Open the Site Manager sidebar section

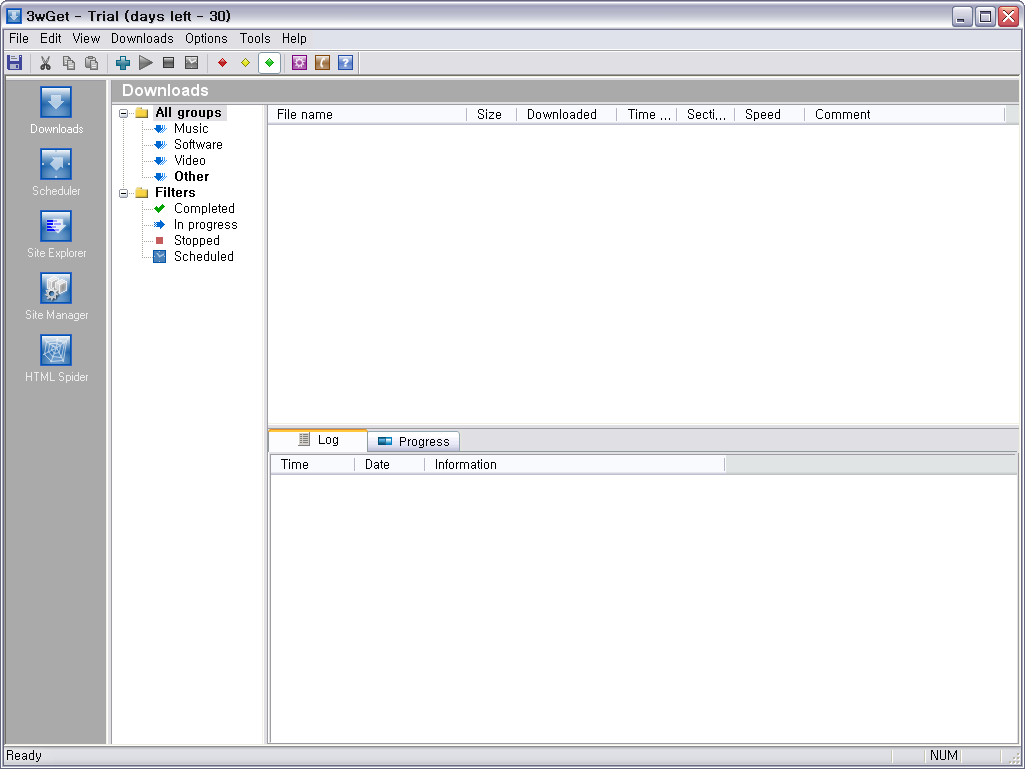click(x=56, y=297)
